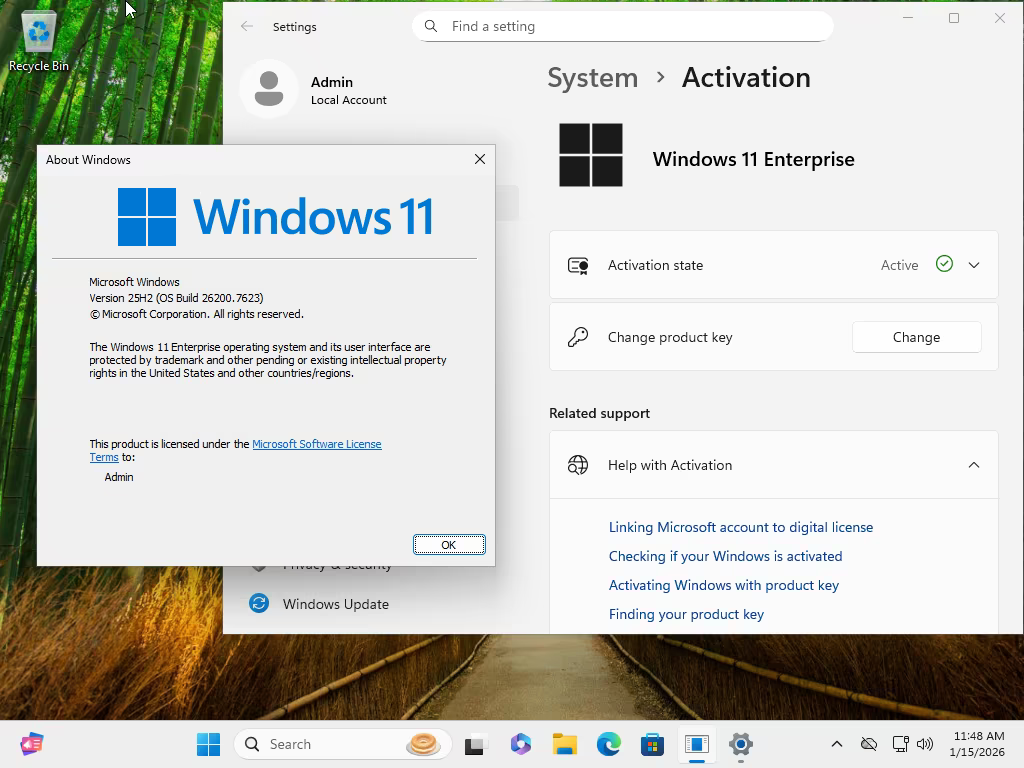This screenshot has height=768, width=1024.
Task: Open Checking if your Windows is activated
Action: [x=726, y=556]
